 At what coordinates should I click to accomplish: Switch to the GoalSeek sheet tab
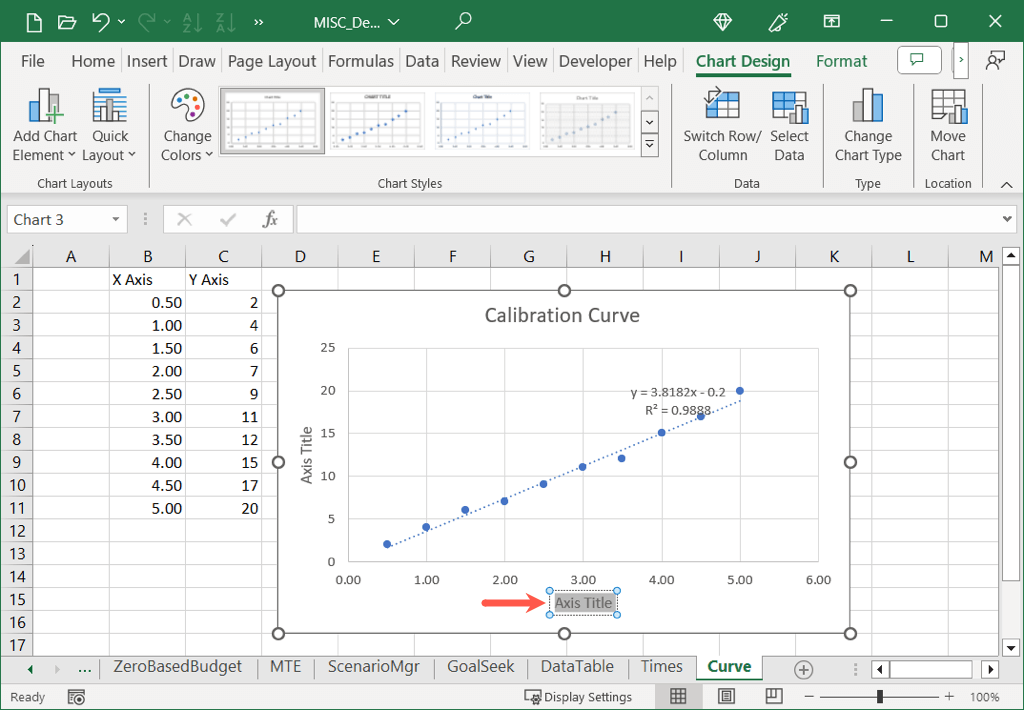coord(481,667)
